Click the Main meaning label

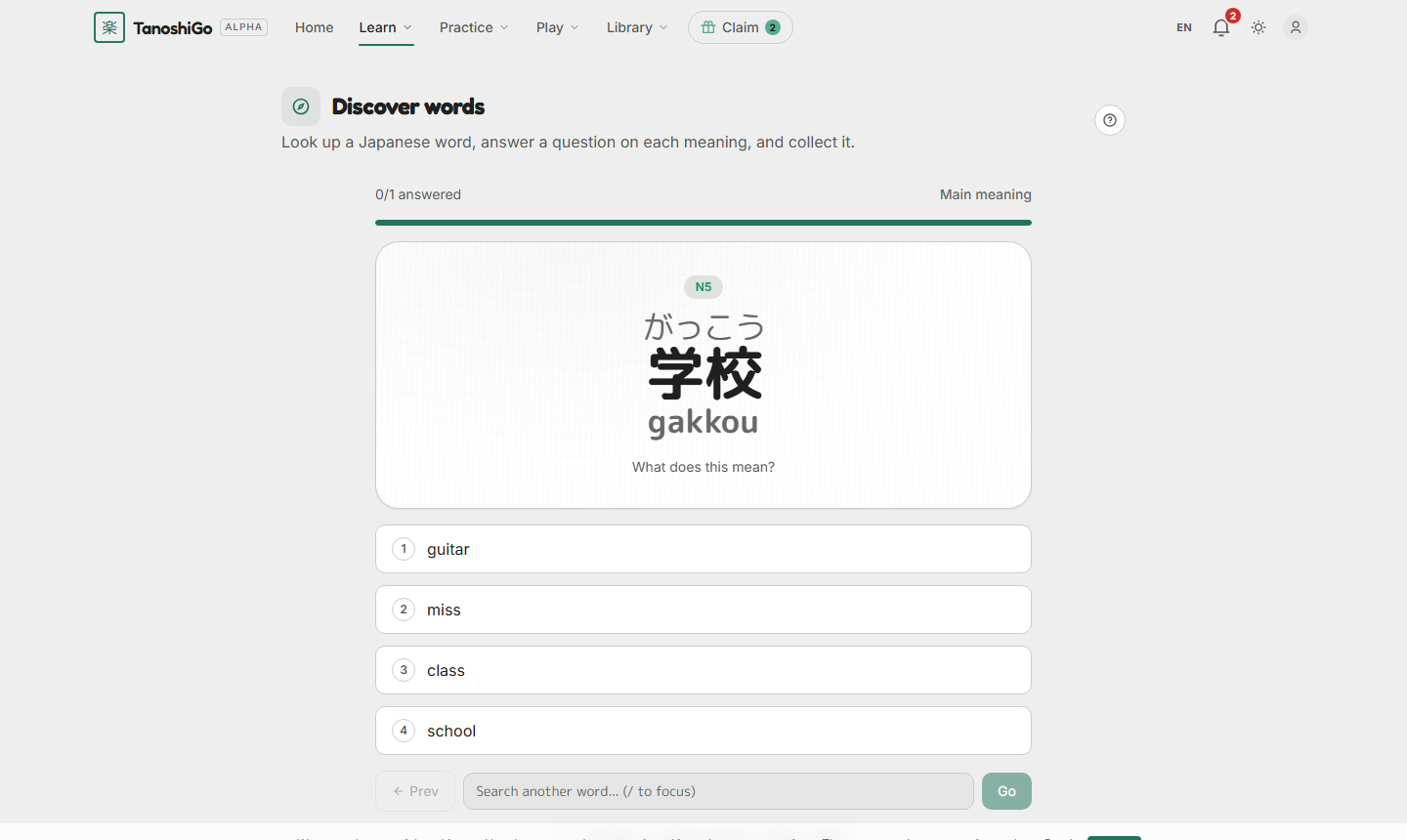pyautogui.click(x=986, y=194)
